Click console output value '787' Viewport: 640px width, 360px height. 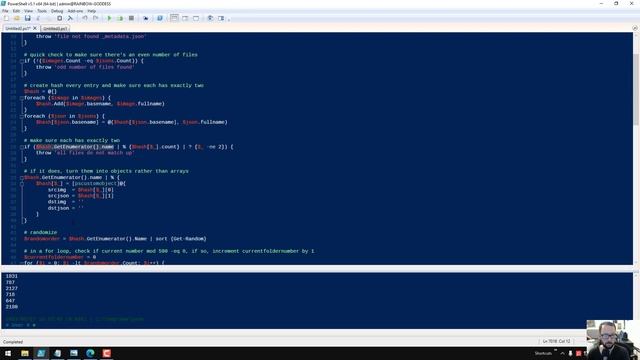pos(10,282)
